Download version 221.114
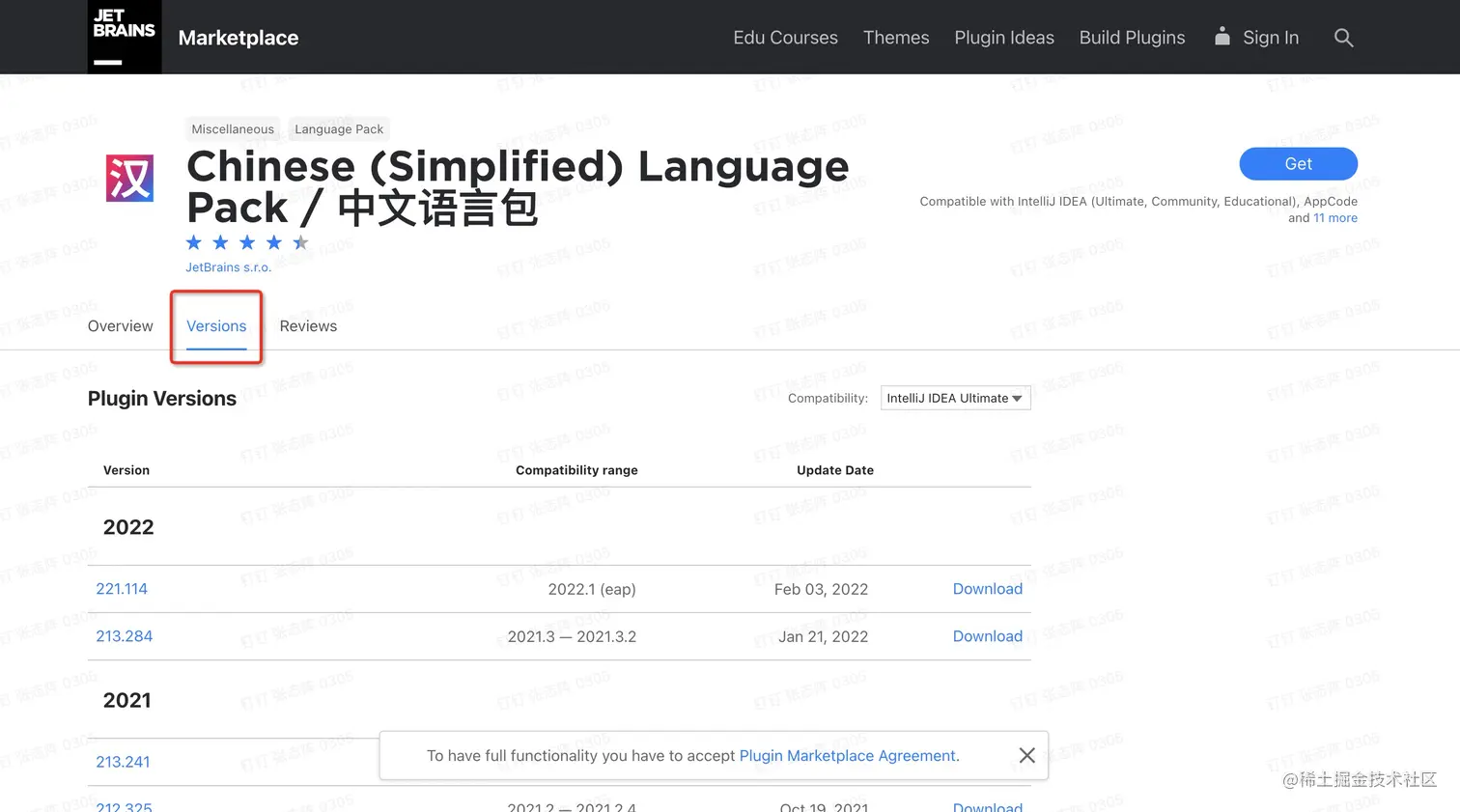This screenshot has height=812, width=1460. pyautogui.click(x=988, y=589)
